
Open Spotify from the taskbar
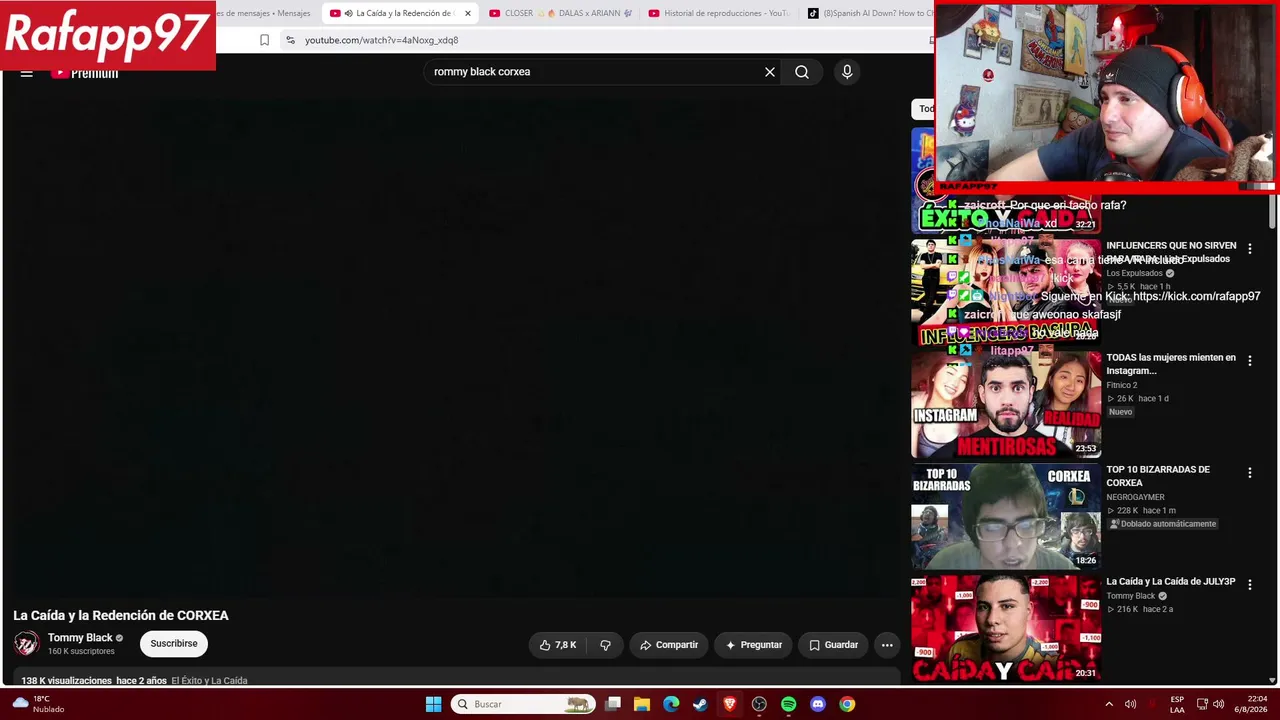[788, 704]
